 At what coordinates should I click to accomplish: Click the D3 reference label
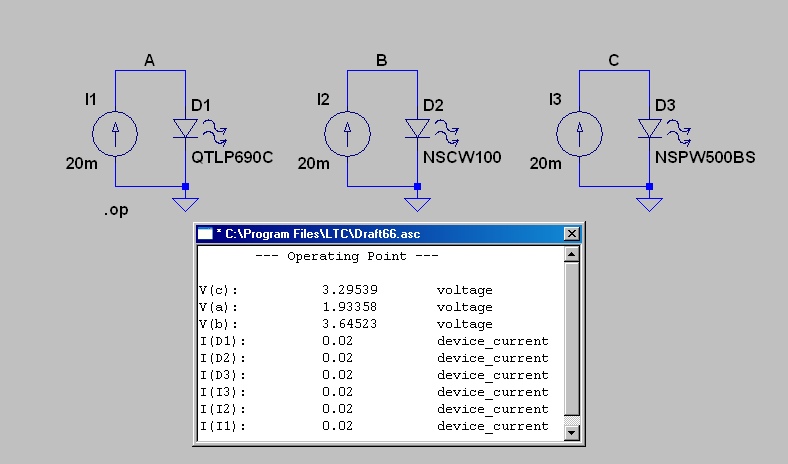[665, 106]
